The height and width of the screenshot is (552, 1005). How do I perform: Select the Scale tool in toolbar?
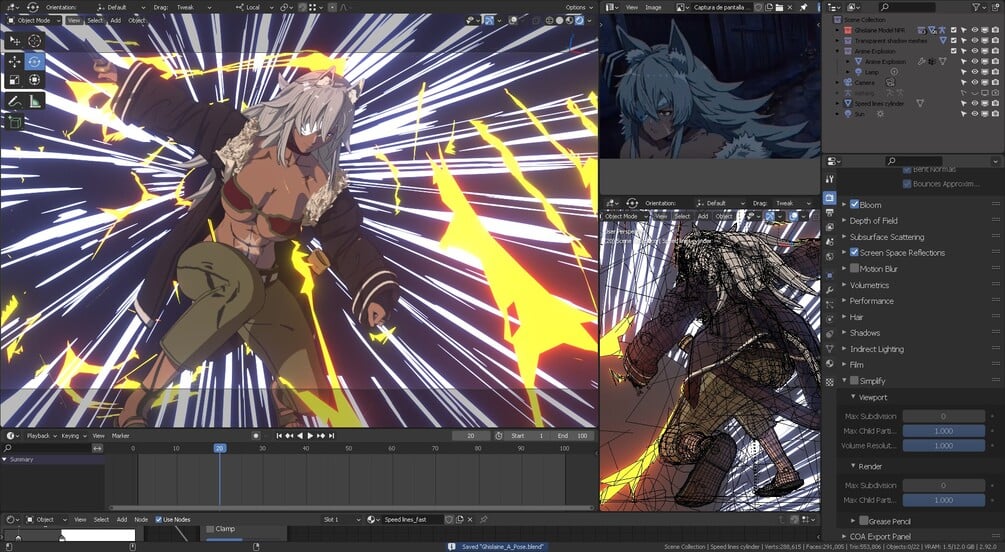[x=15, y=80]
